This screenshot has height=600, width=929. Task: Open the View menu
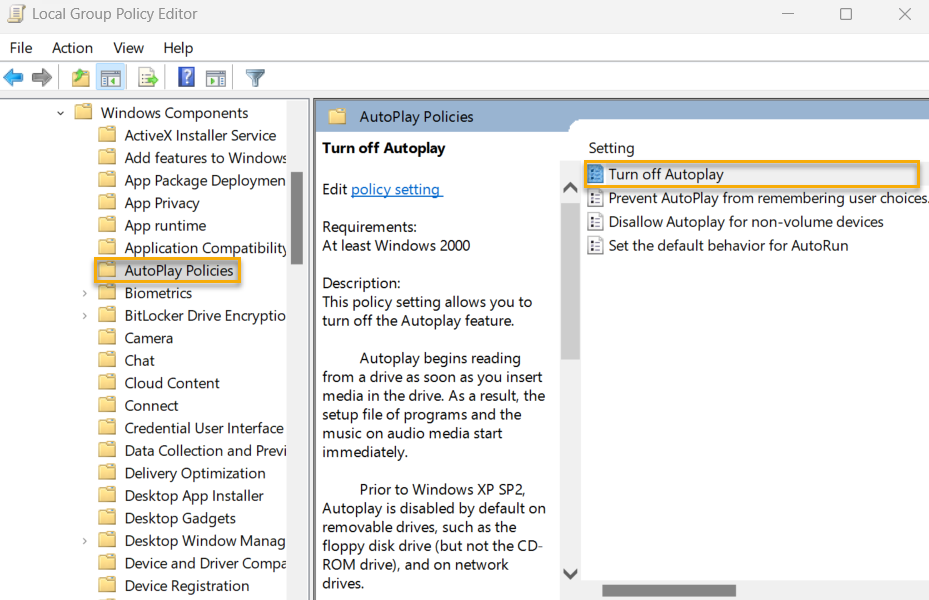click(x=128, y=47)
